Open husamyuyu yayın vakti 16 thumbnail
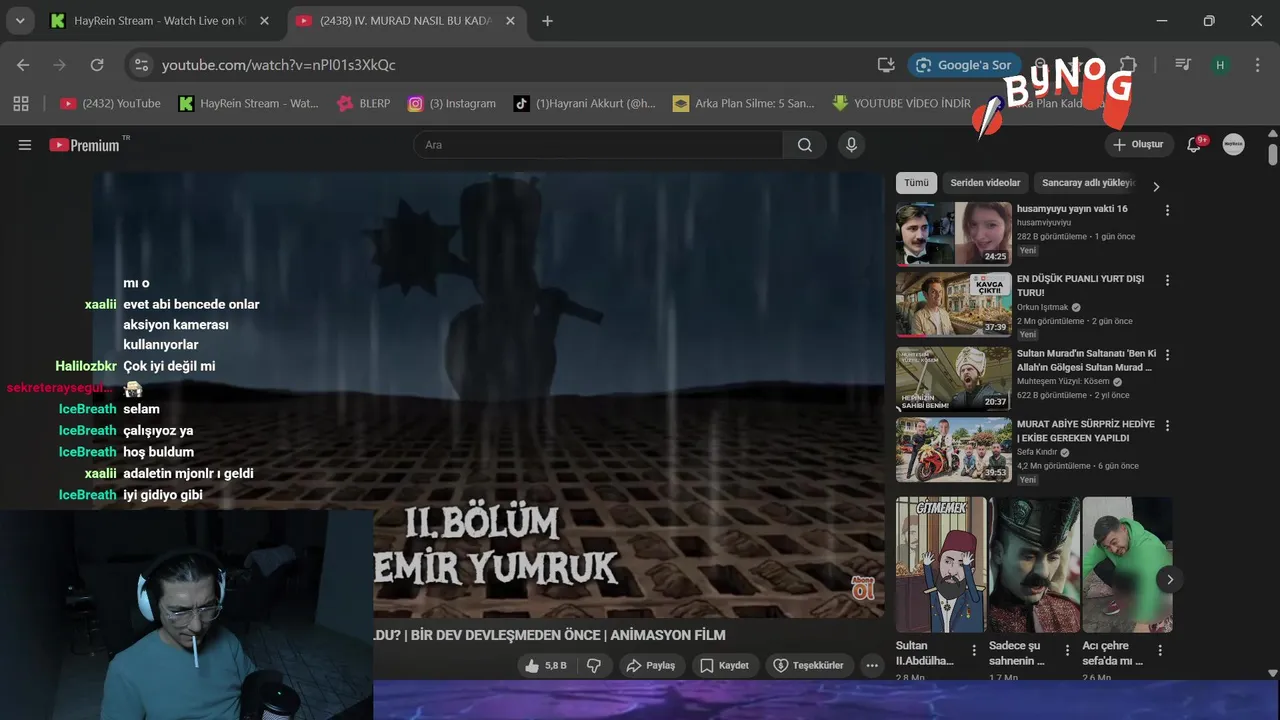 pos(954,234)
